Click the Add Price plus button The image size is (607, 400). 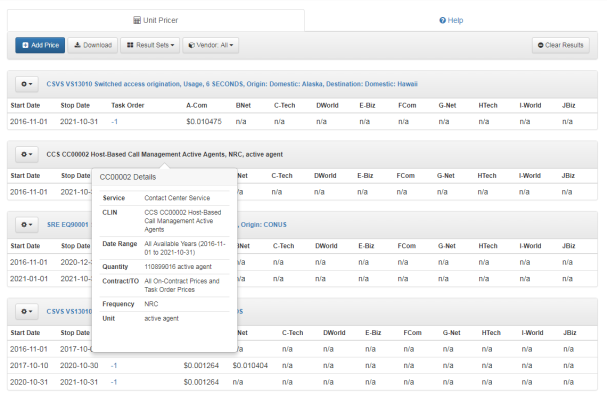click(x=40, y=45)
